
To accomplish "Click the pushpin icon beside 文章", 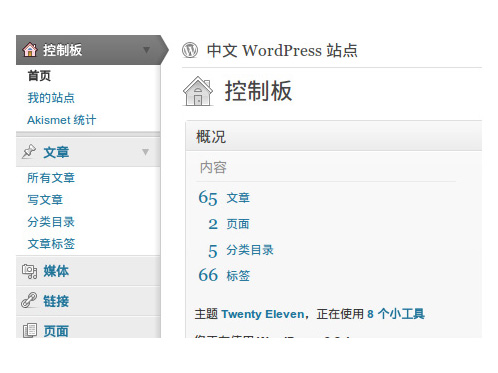I will coord(29,152).
